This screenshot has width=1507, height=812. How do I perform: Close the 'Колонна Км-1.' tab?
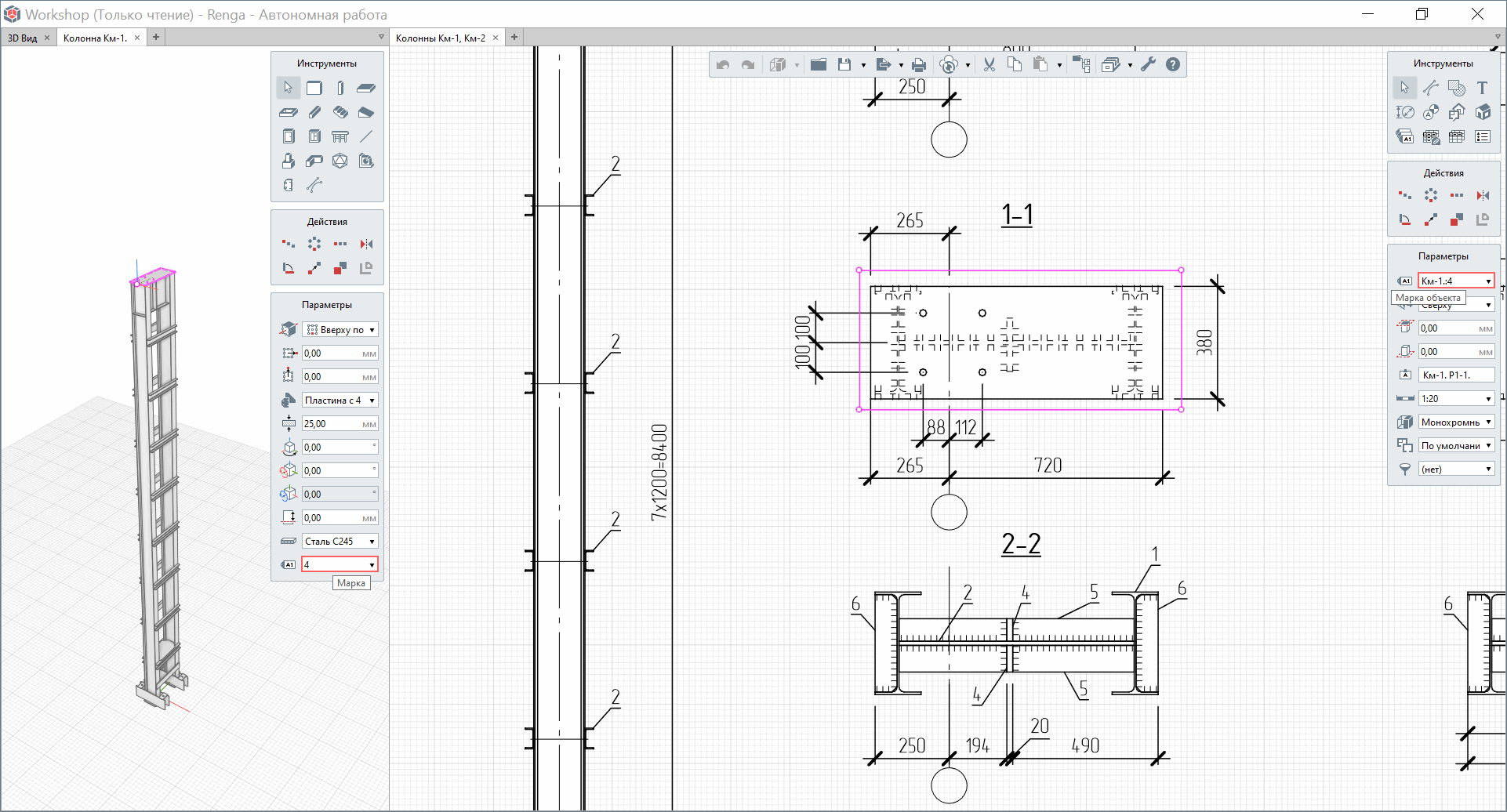coord(137,38)
